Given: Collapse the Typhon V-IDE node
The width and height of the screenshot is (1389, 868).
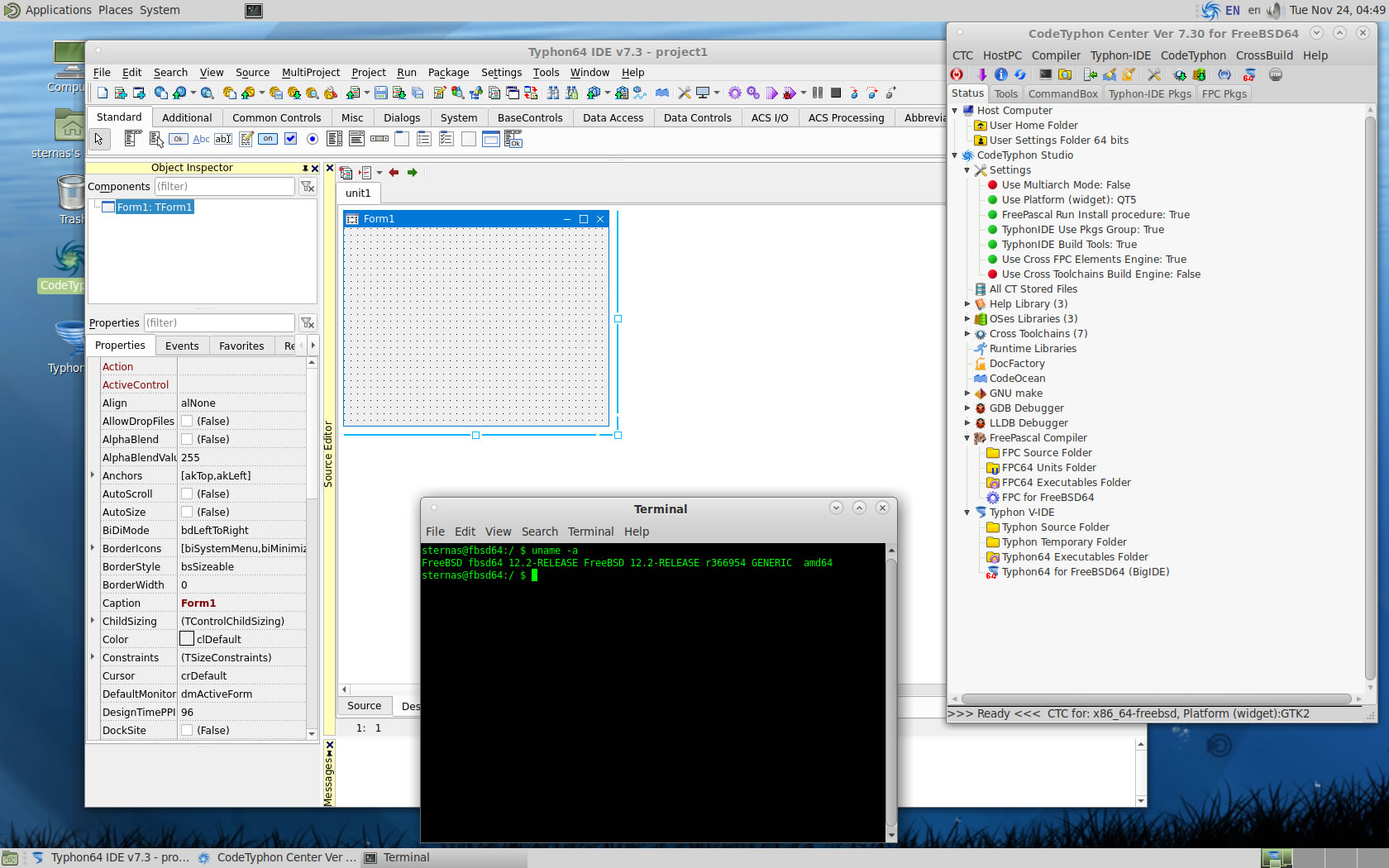Looking at the screenshot, I should tap(967, 512).
